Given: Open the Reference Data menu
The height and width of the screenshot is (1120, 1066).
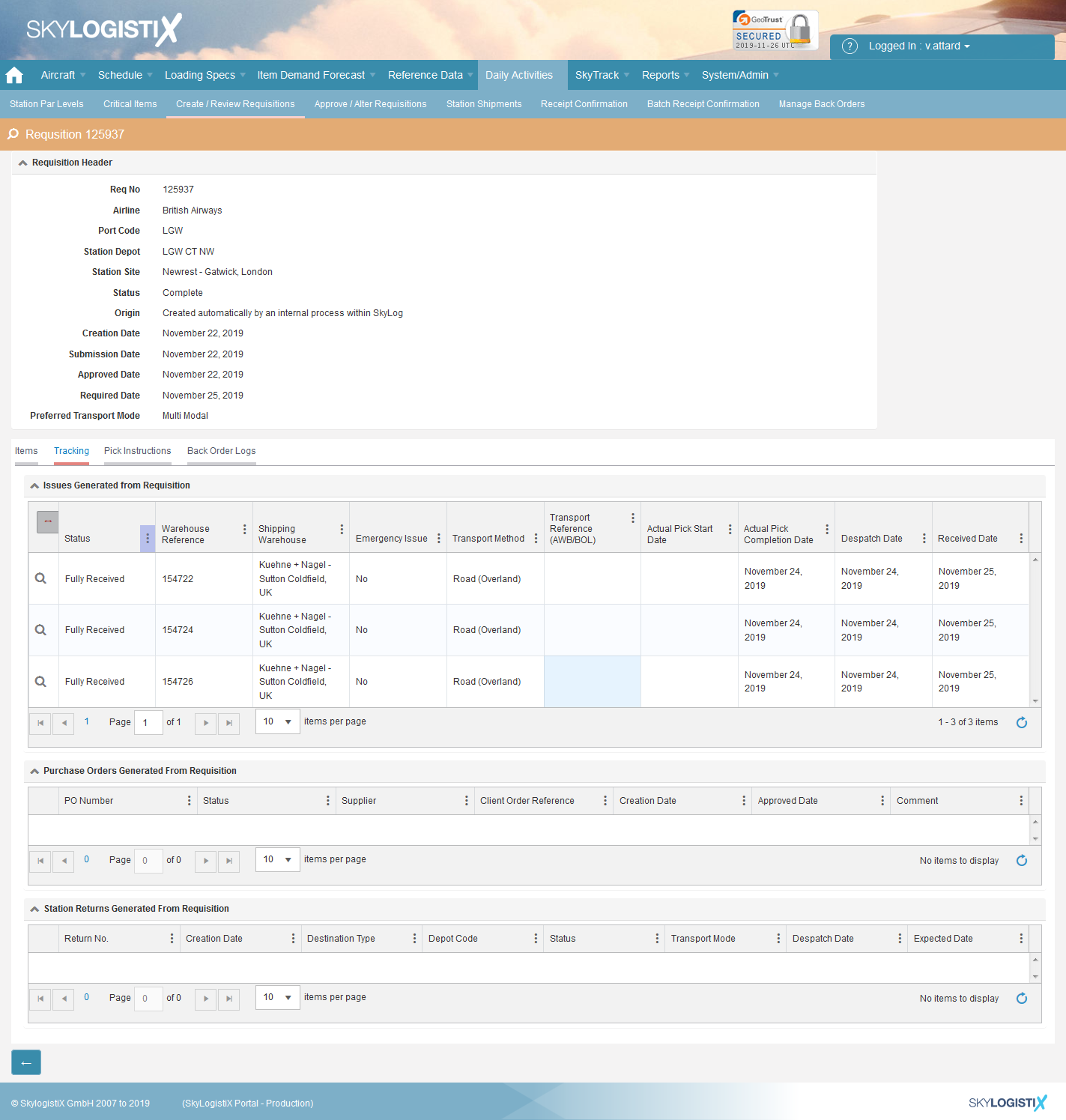Looking at the screenshot, I should pyautogui.click(x=430, y=75).
